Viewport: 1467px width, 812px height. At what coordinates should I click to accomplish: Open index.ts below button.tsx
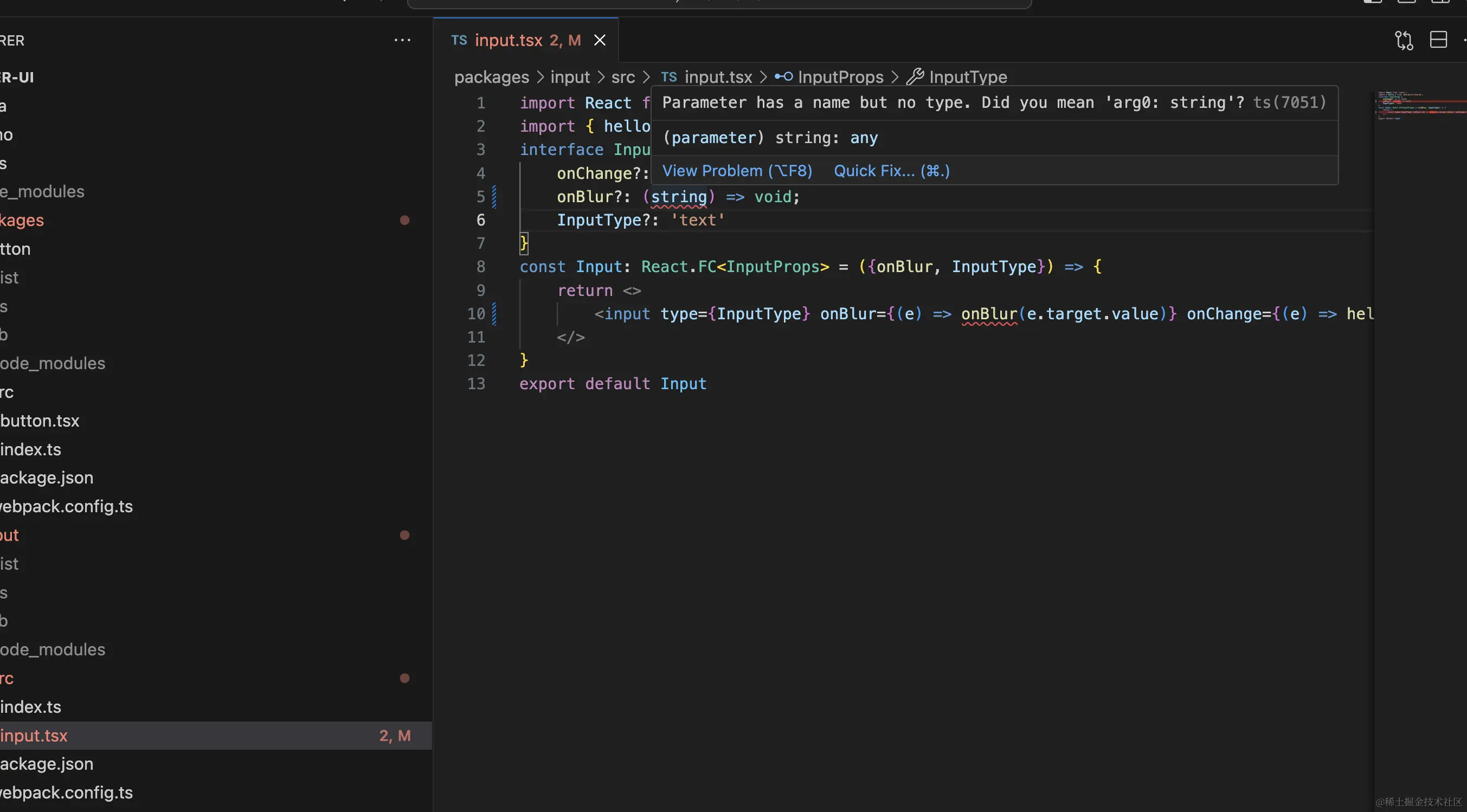pos(31,449)
